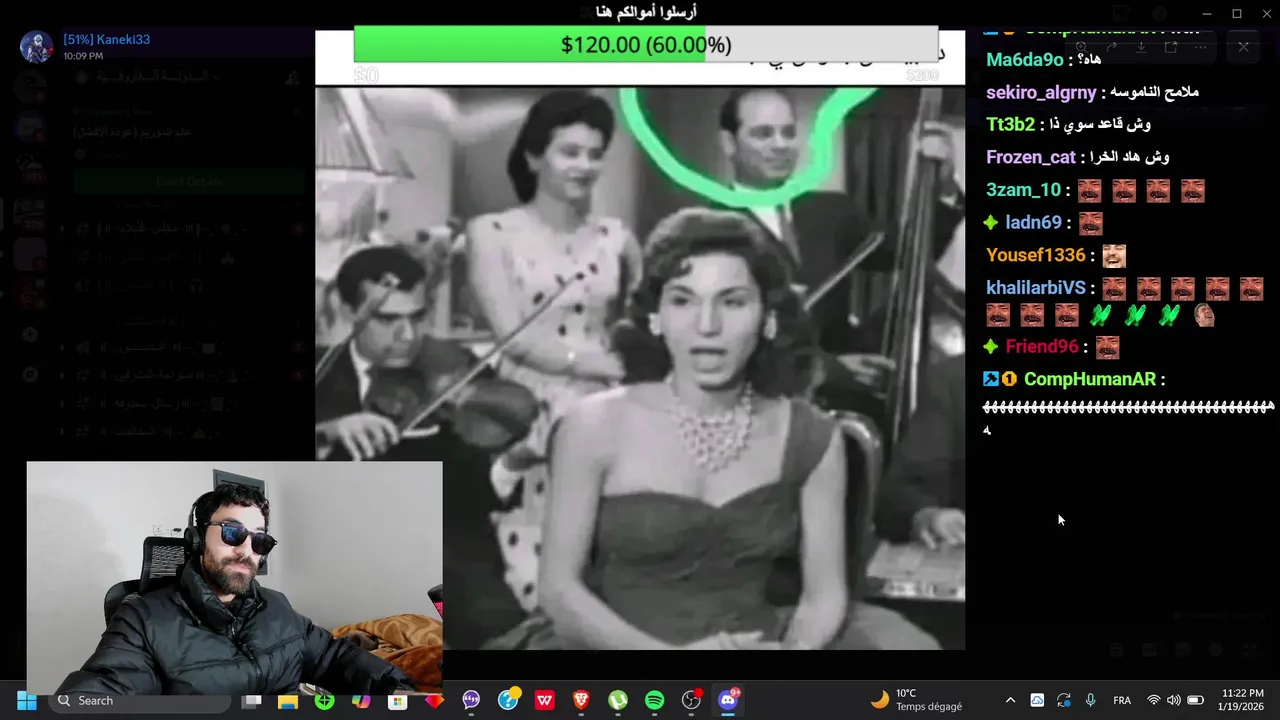Click the sync status tray icon

[1063, 701]
